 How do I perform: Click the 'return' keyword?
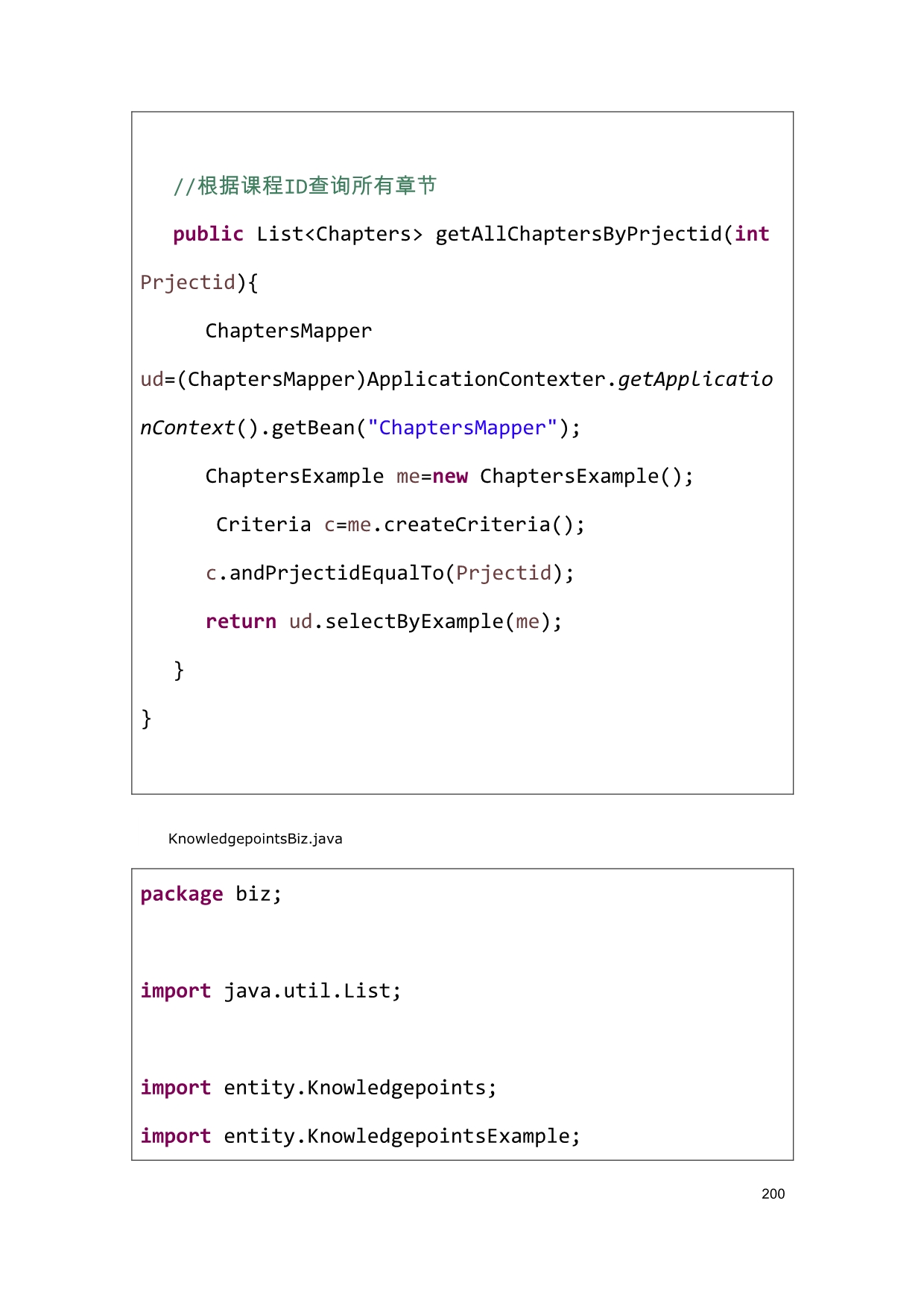241,621
